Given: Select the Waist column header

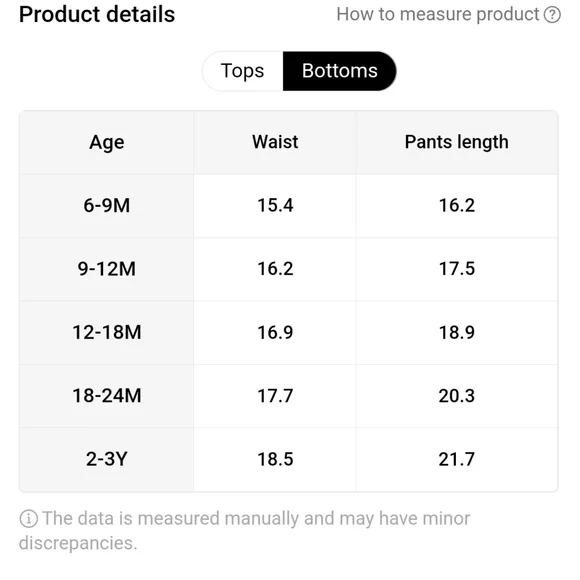Looking at the screenshot, I should pos(275,143).
